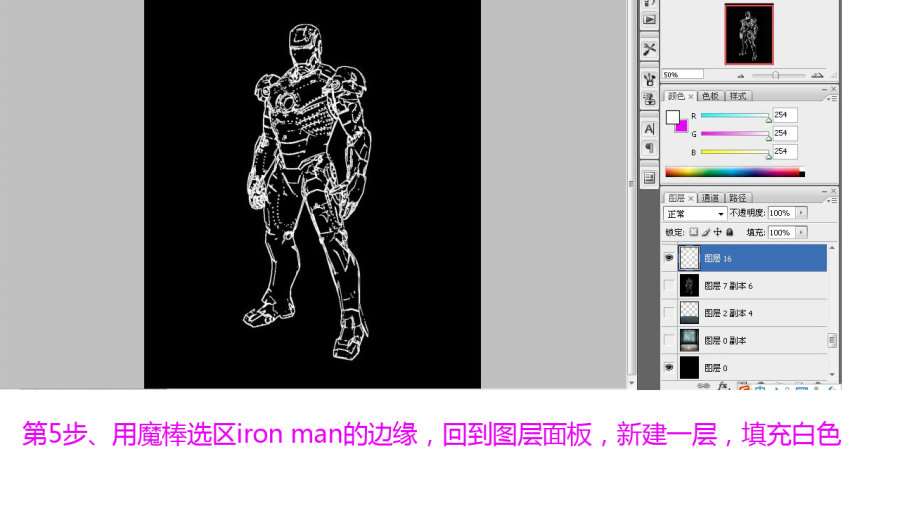Switch to the 样式 styles tab
The width and height of the screenshot is (900, 506).
click(x=738, y=96)
